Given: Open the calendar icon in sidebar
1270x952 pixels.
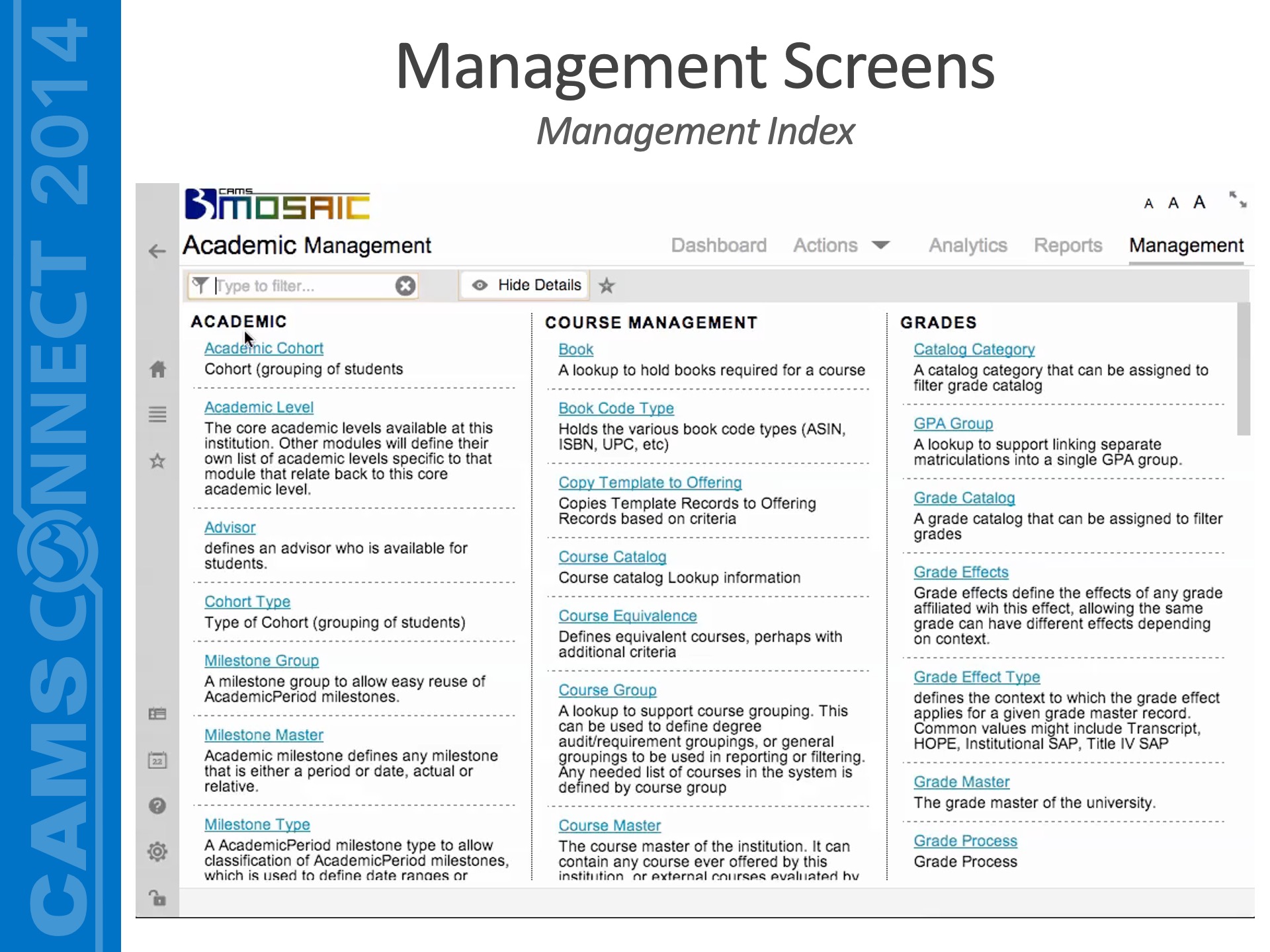Looking at the screenshot, I should click(x=157, y=760).
